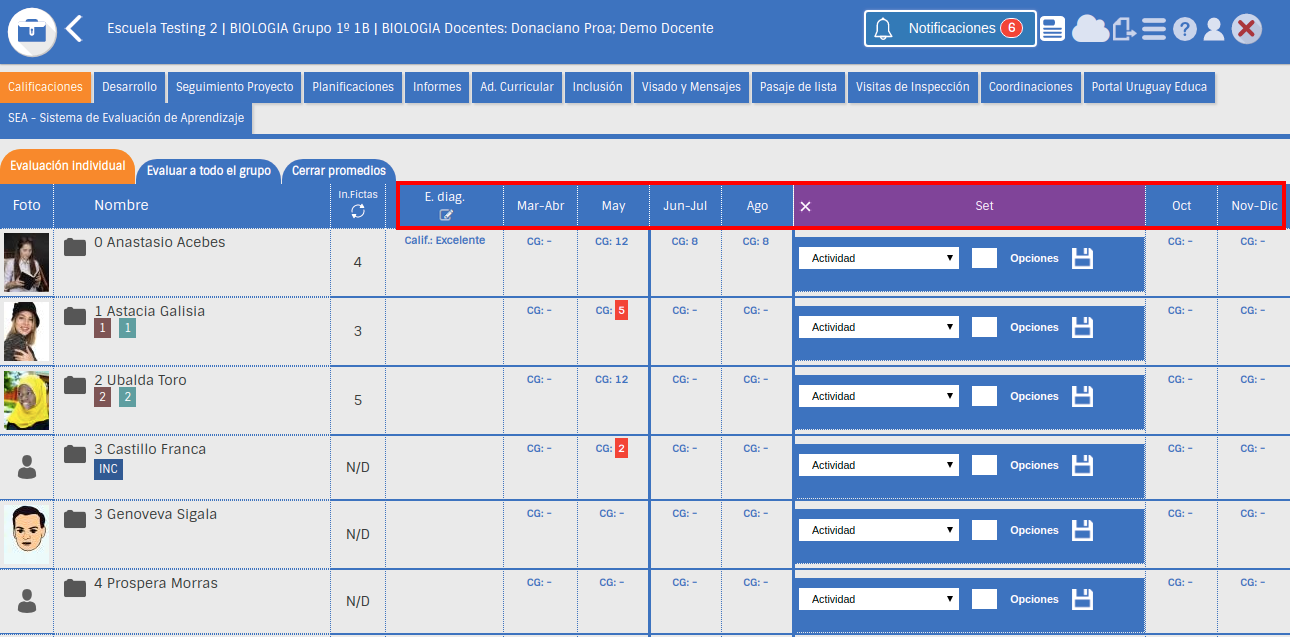1290x637 pixels.
Task: Open the Portal Uruguay Educa tab
Action: 1149,87
